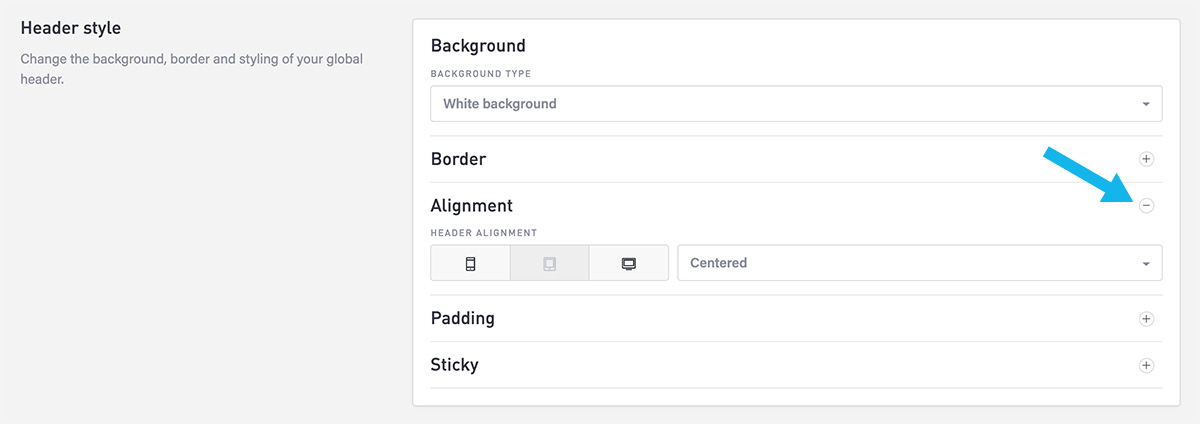Open the Centered alignment dropdown
Image resolution: width=1200 pixels, height=424 pixels.
[x=920, y=263]
